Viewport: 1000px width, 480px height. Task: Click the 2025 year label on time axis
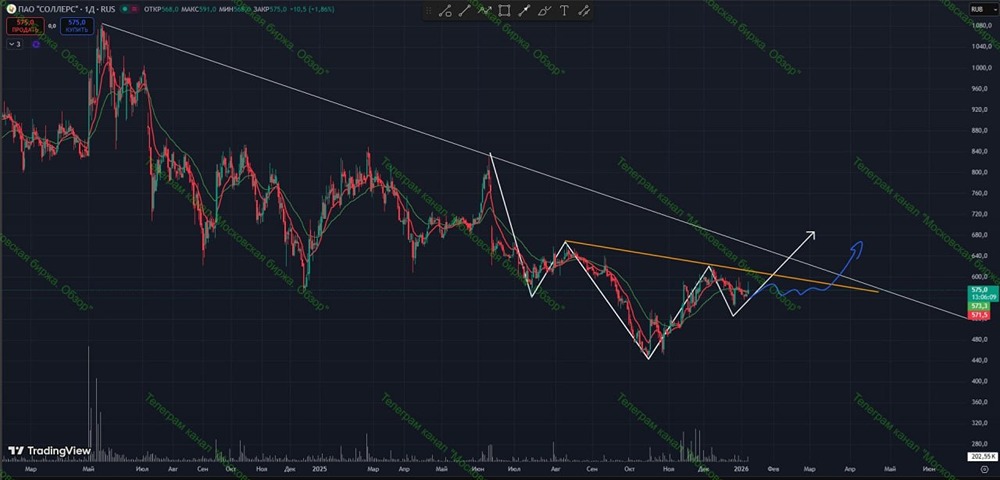[321, 468]
